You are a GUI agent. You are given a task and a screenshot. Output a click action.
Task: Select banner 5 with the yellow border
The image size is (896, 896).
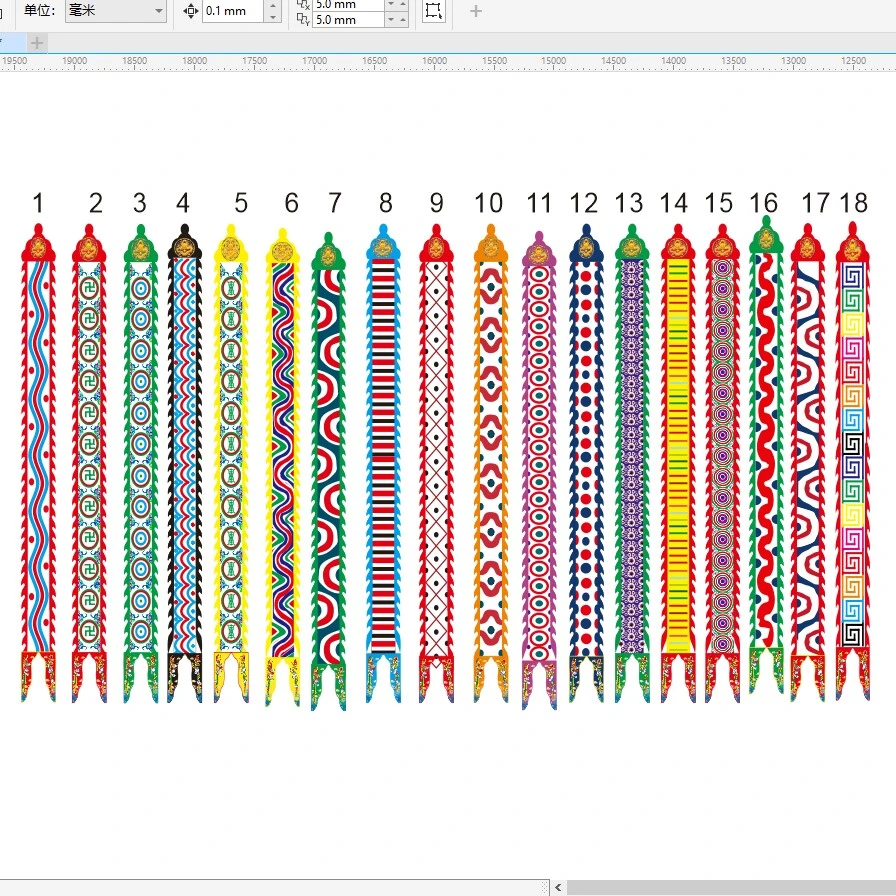pyautogui.click(x=231, y=450)
